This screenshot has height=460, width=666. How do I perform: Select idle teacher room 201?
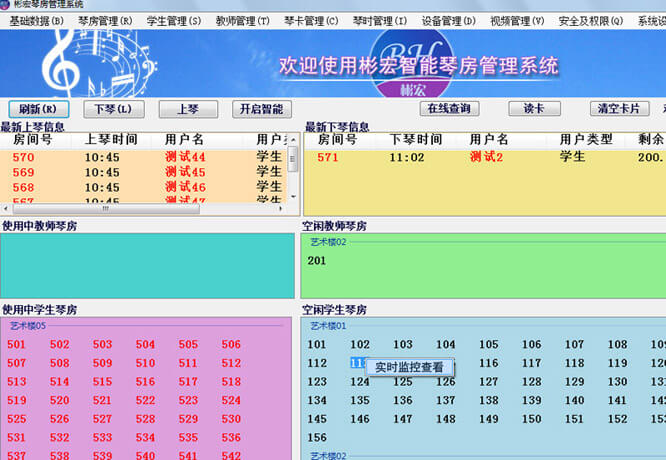(x=317, y=261)
